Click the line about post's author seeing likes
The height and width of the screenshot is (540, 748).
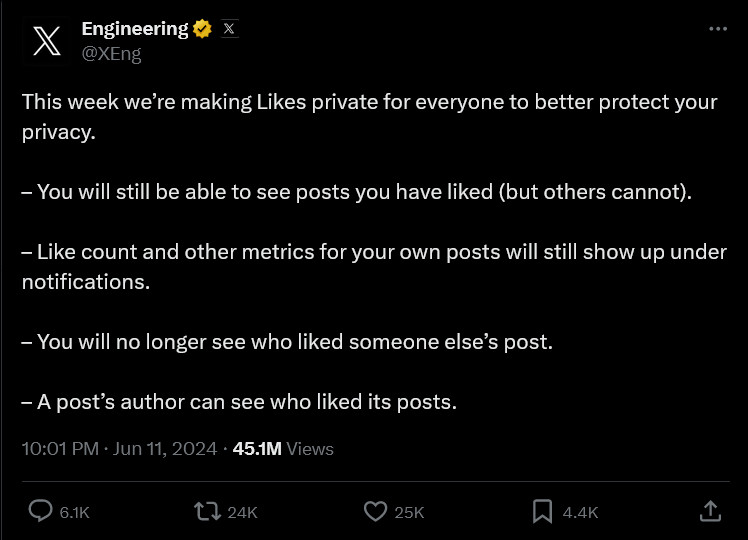click(x=239, y=402)
